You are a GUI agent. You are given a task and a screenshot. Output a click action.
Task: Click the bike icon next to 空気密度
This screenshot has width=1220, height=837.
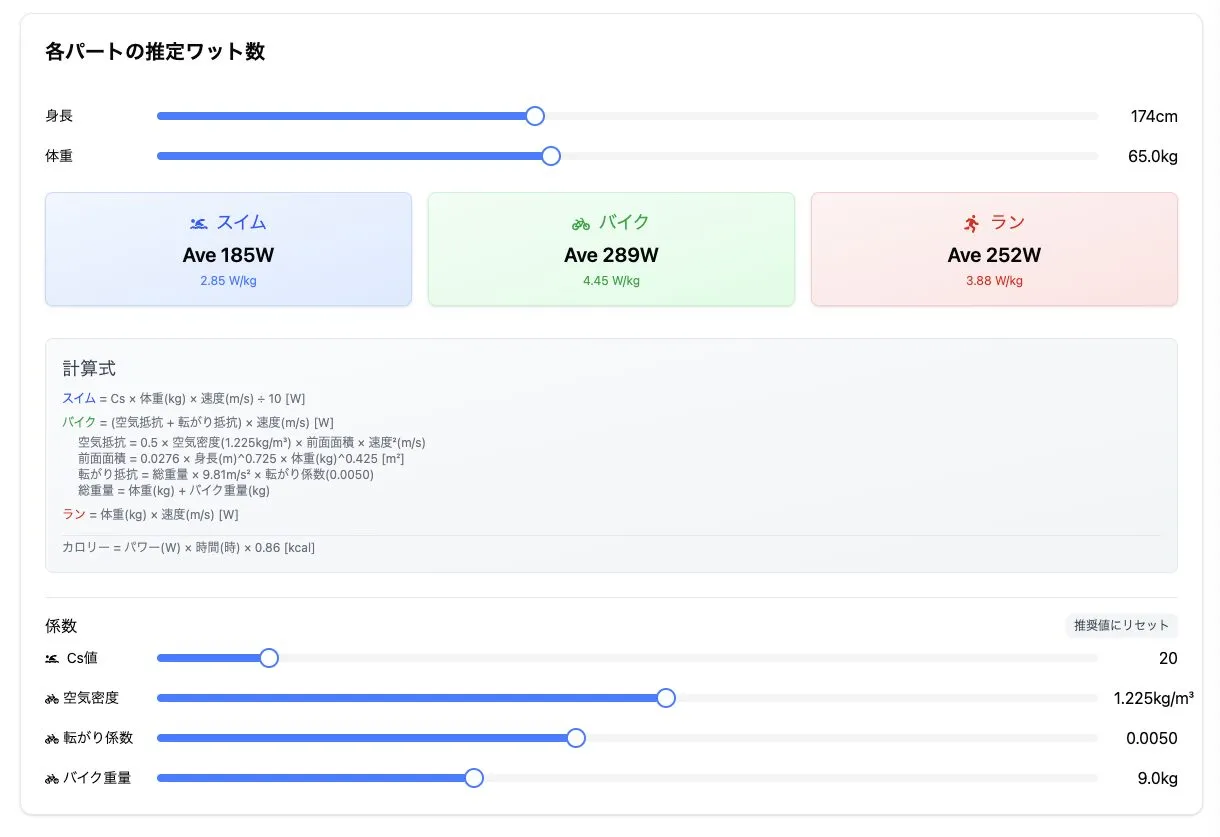point(52,698)
